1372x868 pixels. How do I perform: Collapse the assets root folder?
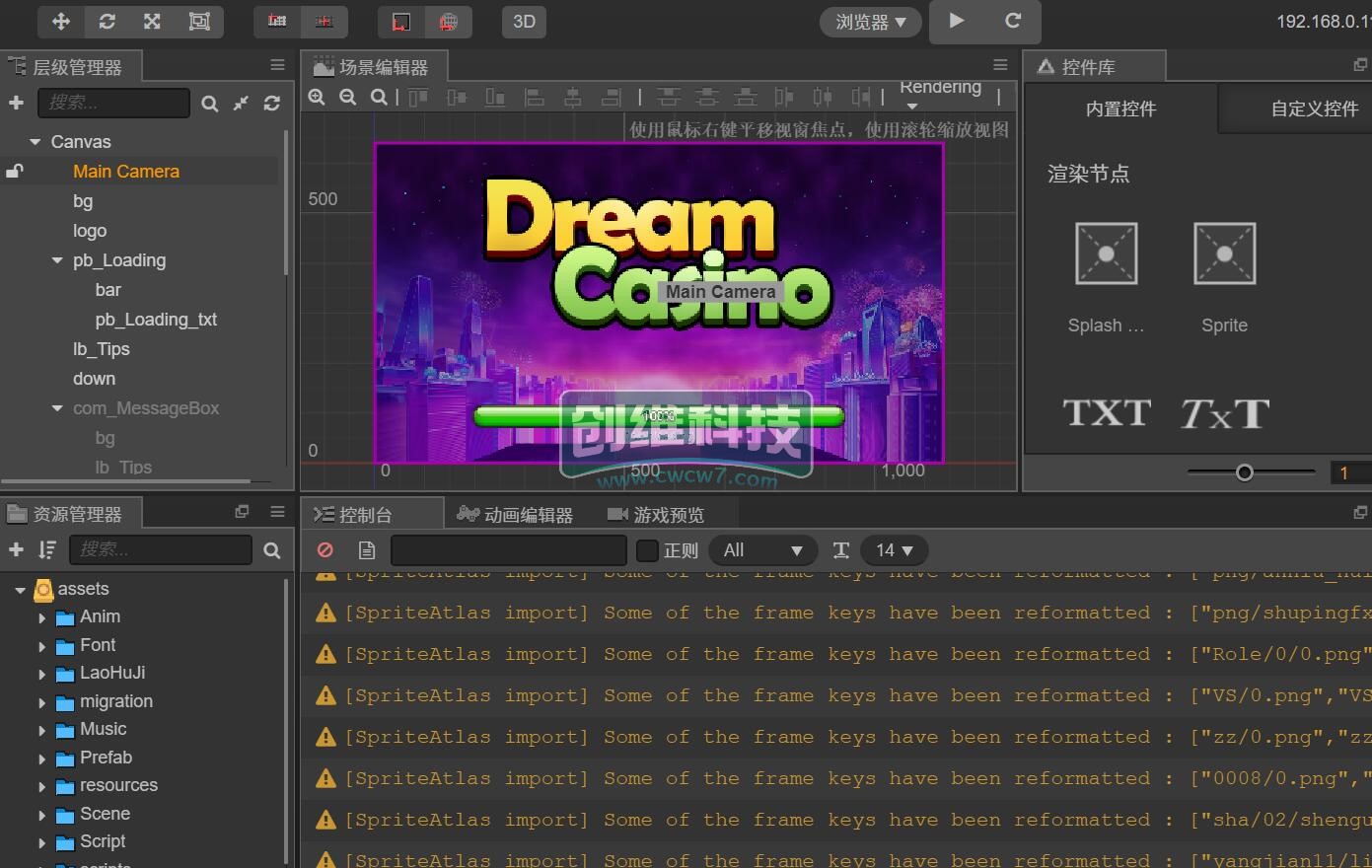20,590
